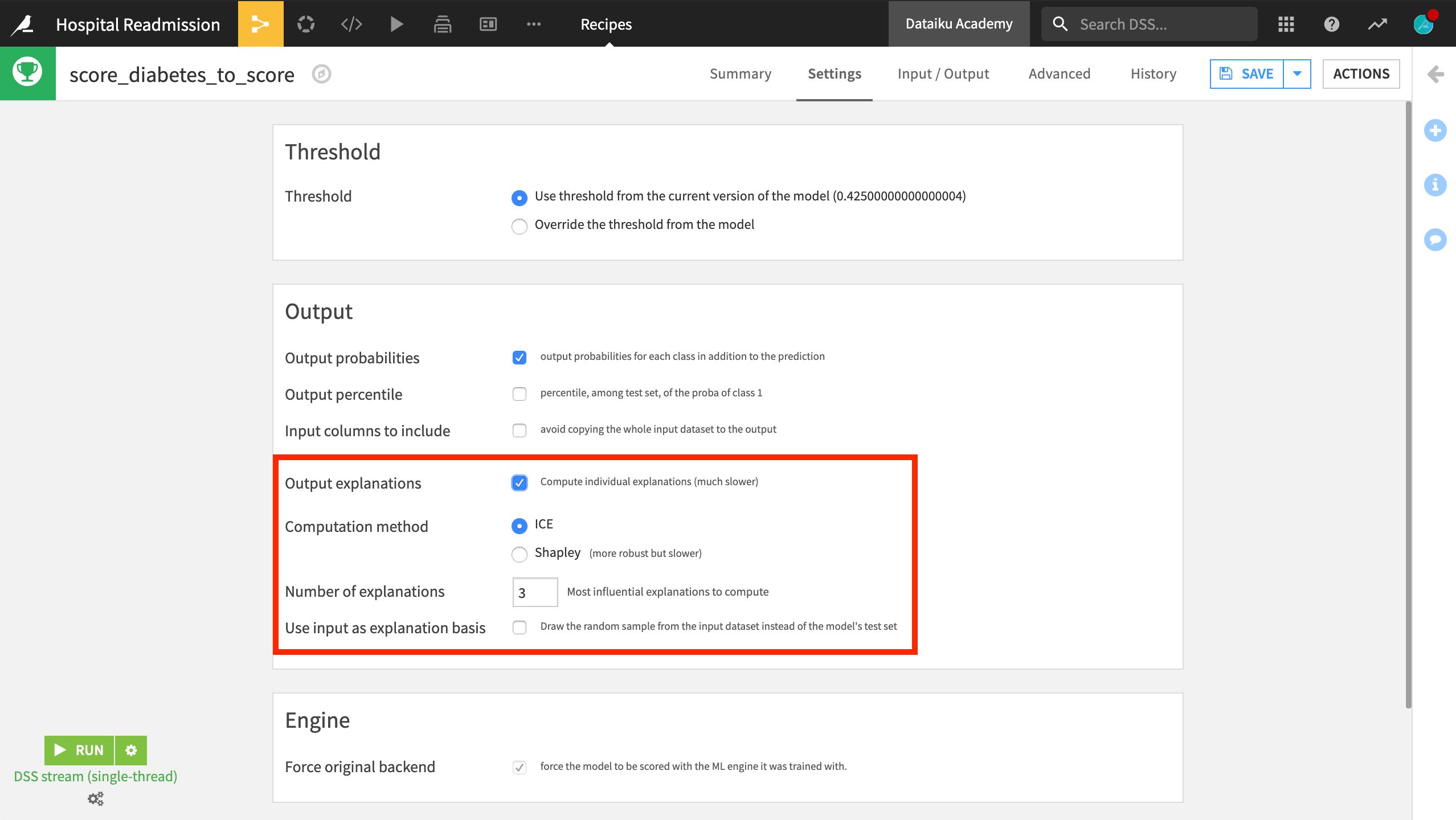Open the applications grid icon
Image resolution: width=1456 pixels, height=820 pixels.
click(1286, 24)
